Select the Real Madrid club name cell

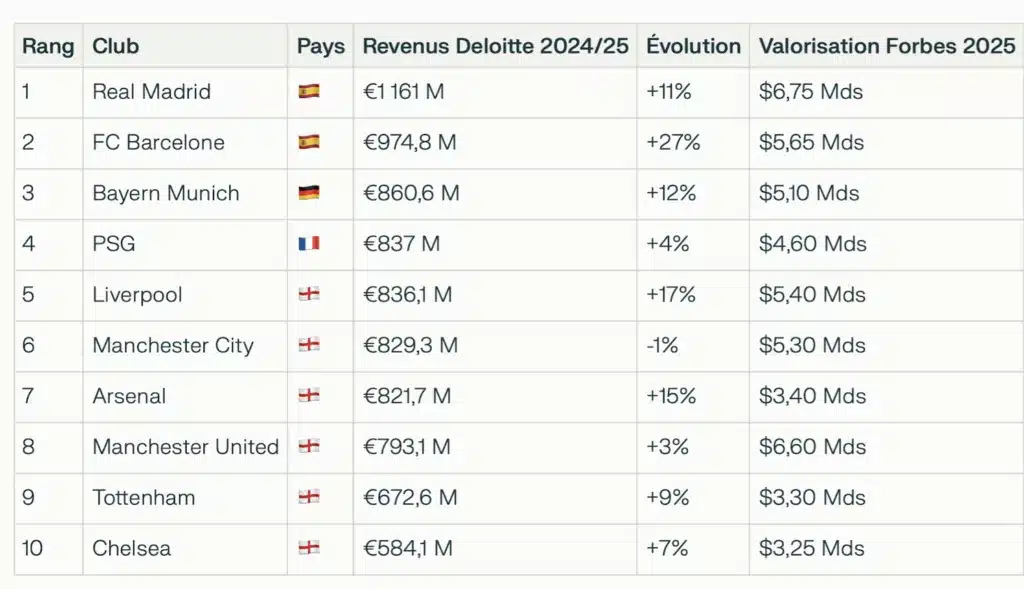click(151, 92)
